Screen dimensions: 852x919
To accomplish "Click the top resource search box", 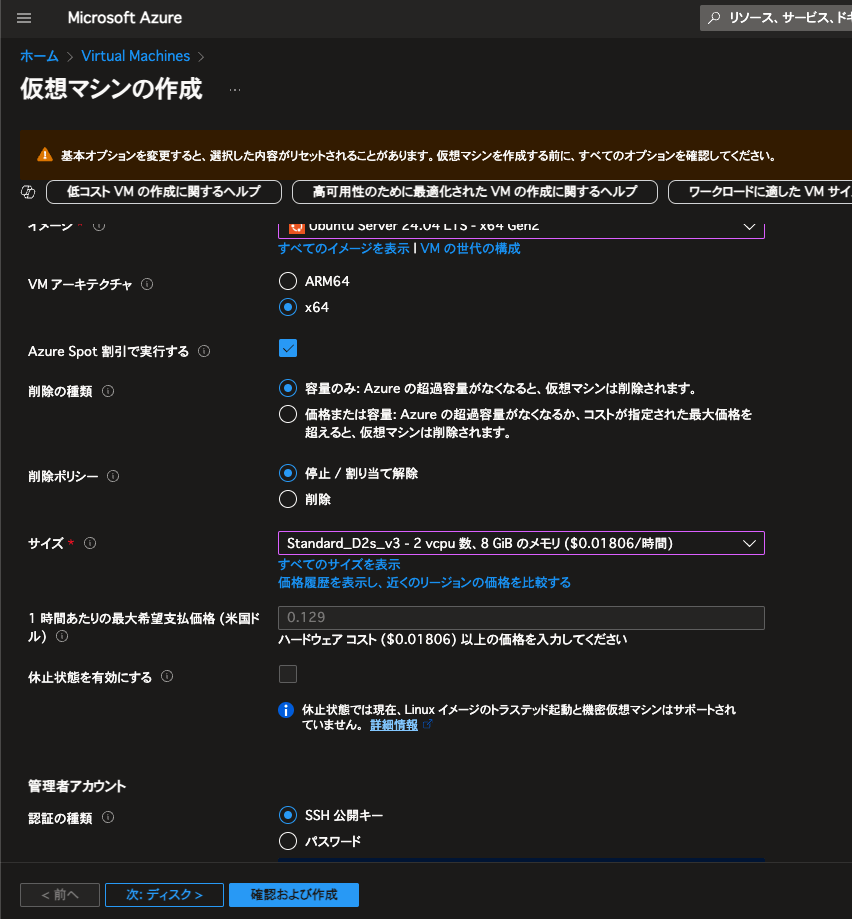I will 776,18.
